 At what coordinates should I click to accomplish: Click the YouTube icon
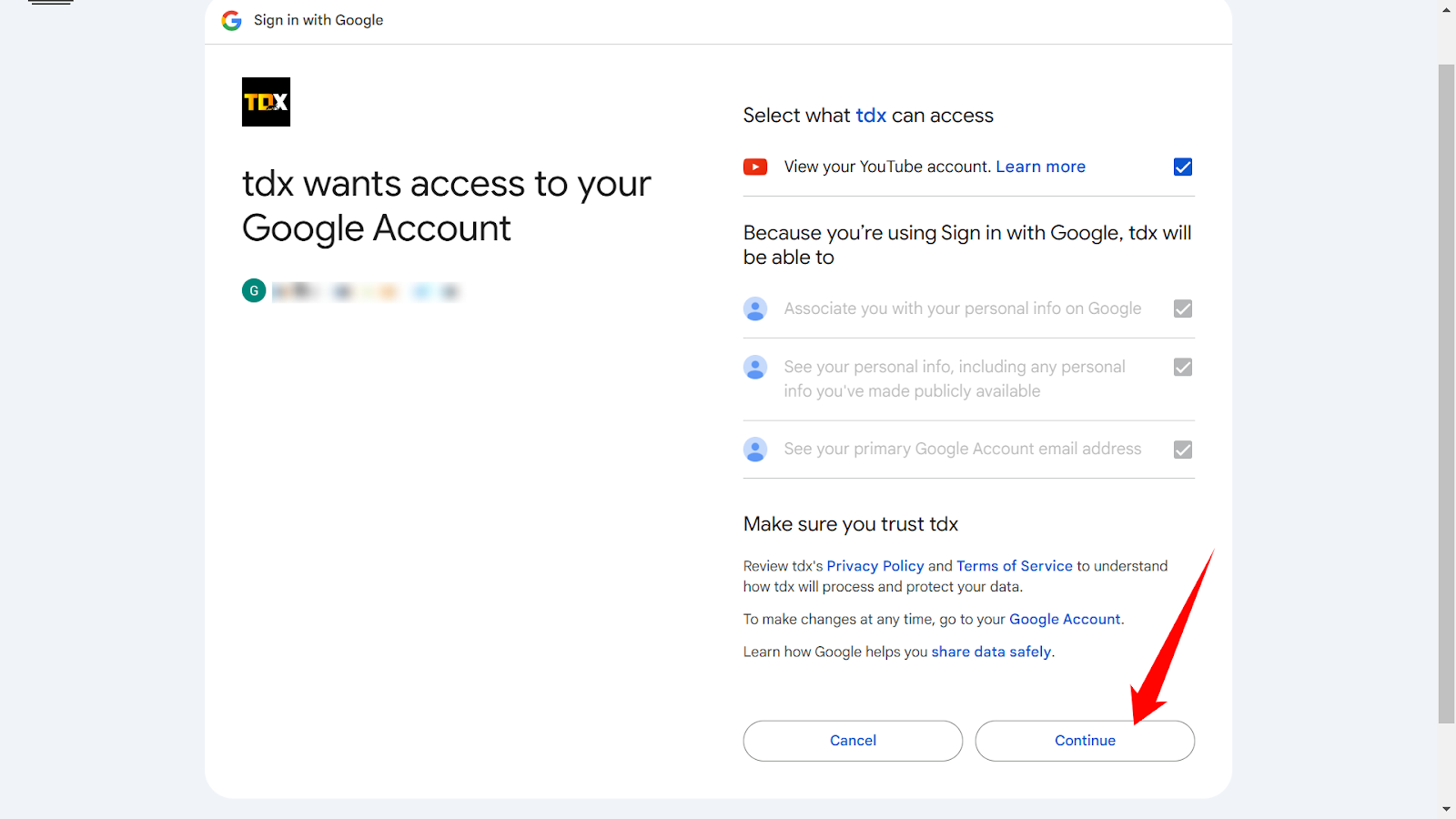[755, 167]
